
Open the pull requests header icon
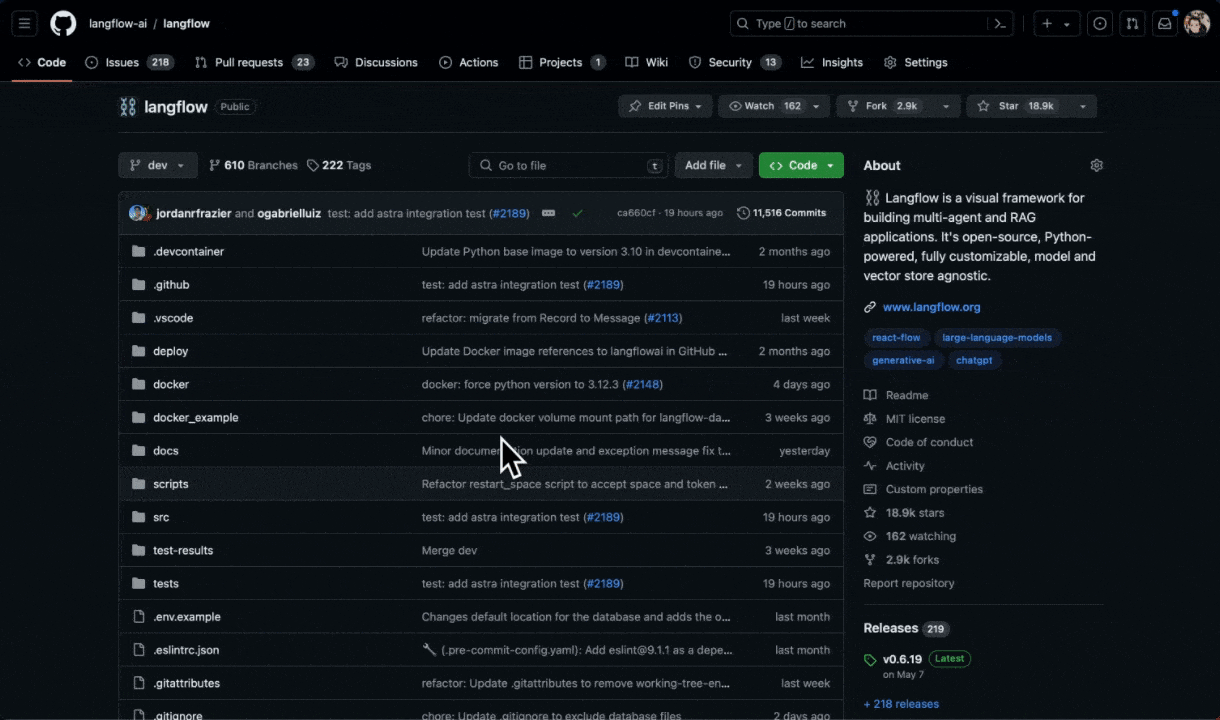[1132, 23]
